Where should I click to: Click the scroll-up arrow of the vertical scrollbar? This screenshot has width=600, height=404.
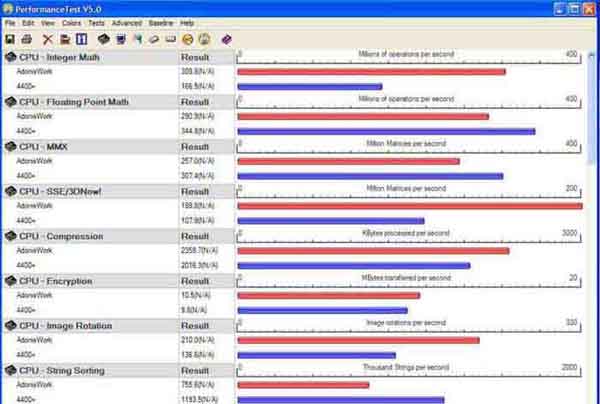click(x=592, y=56)
